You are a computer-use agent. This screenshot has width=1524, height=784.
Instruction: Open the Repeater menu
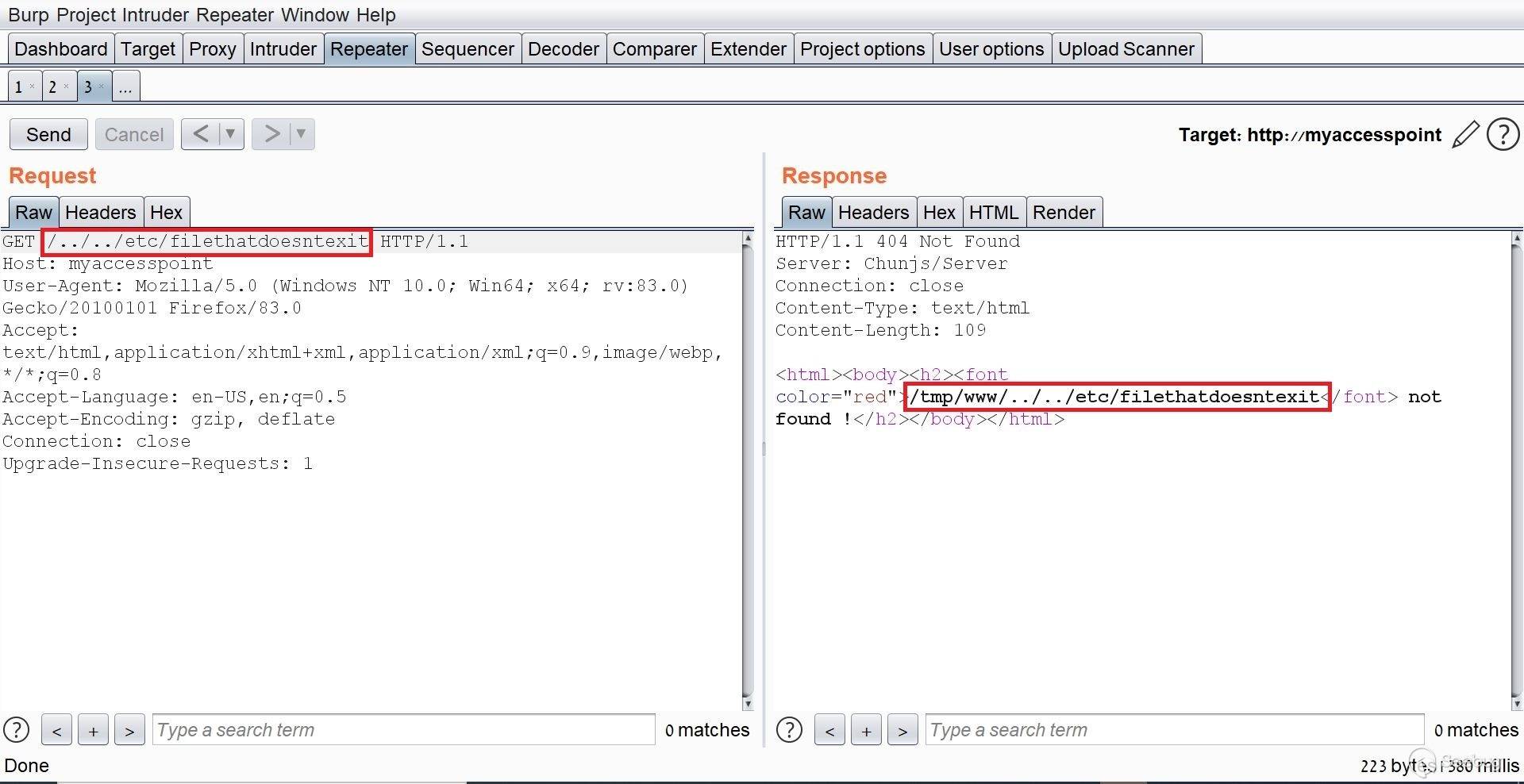(x=236, y=14)
